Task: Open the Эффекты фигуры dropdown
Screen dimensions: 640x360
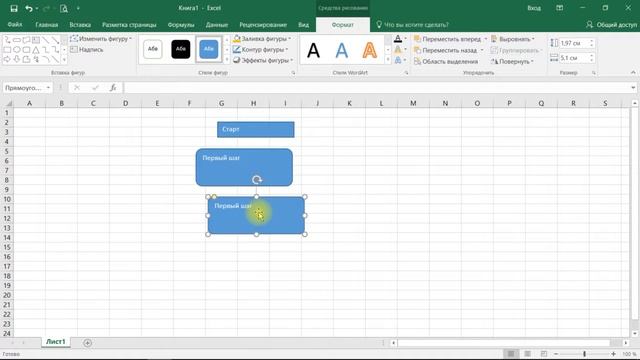Action: tap(263, 60)
